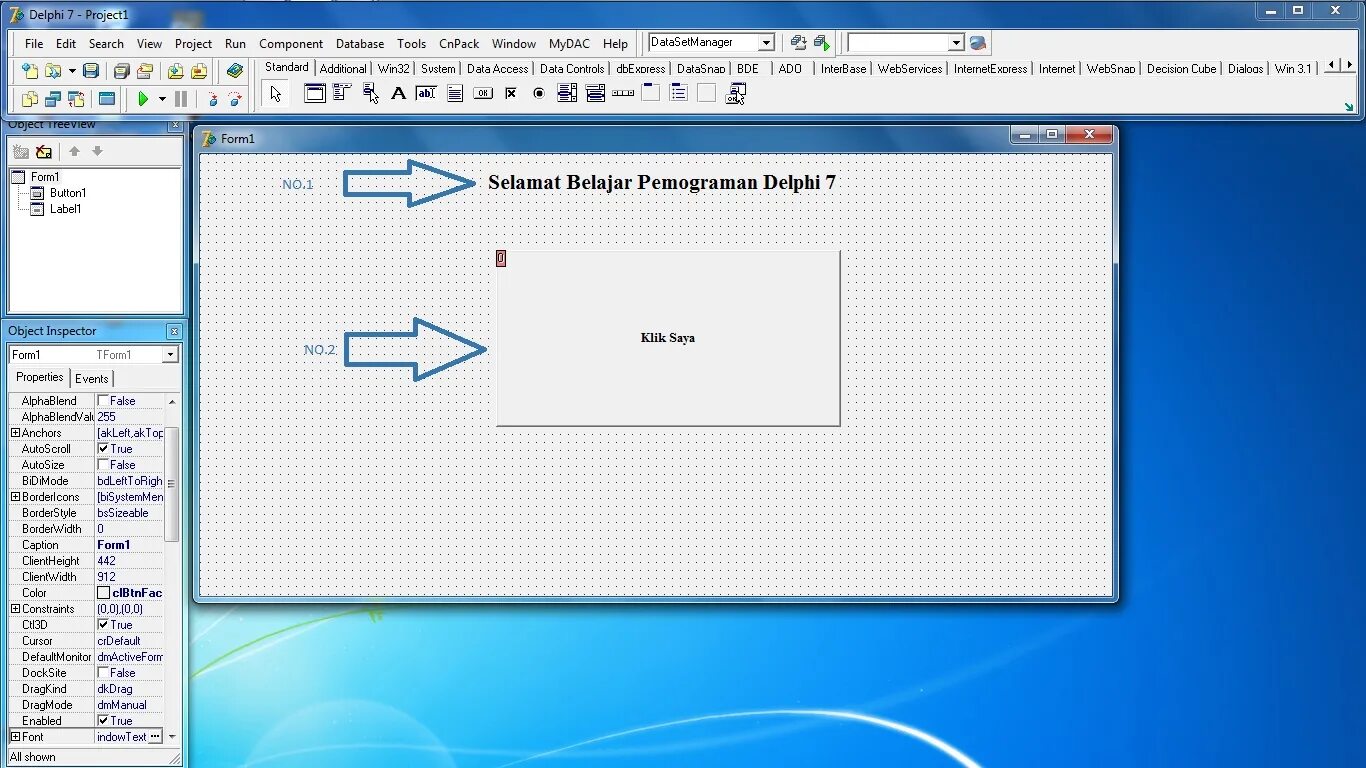Click the Save floppy disk icon
The height and width of the screenshot is (768, 1366).
pos(91,71)
